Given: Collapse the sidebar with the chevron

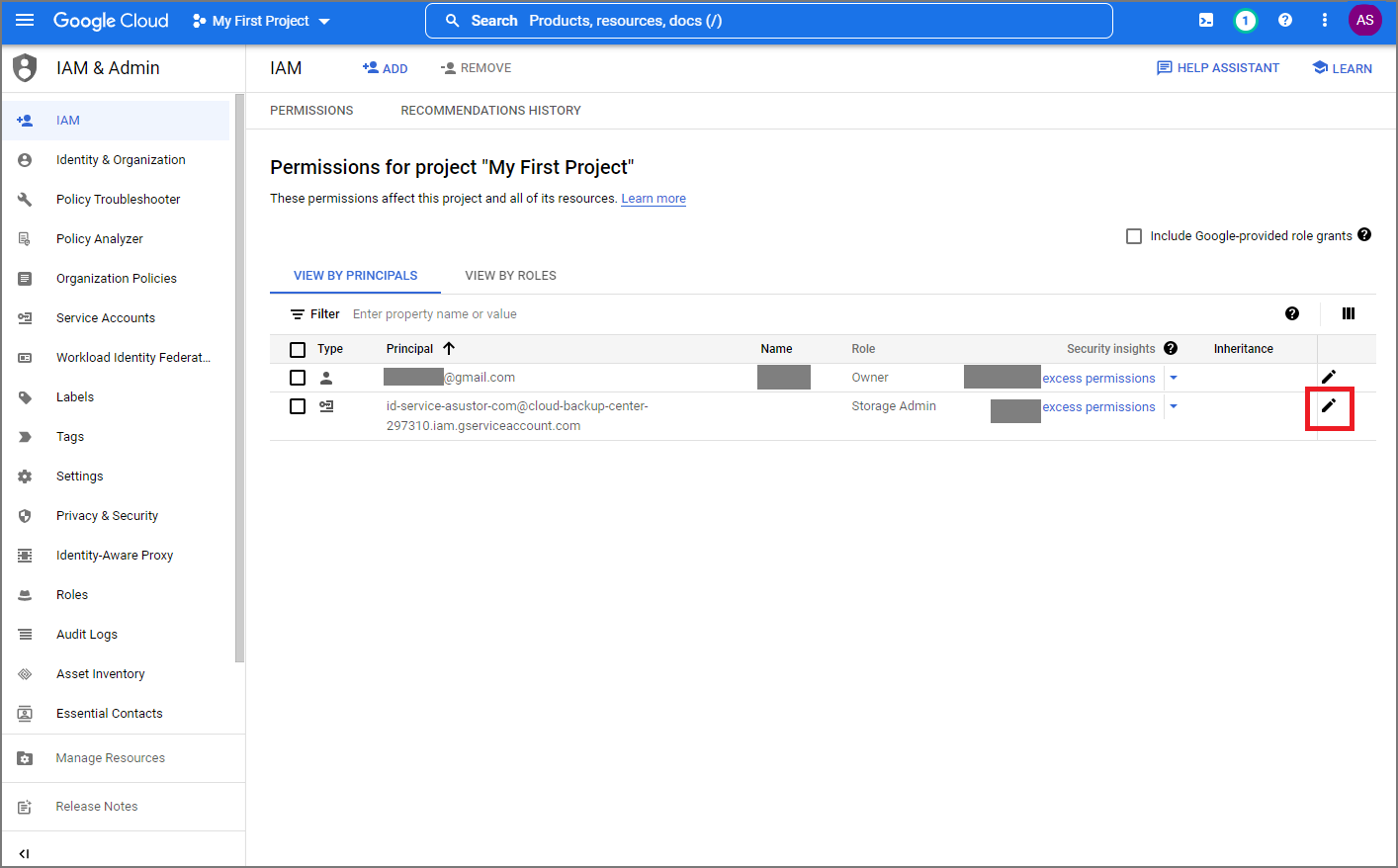Looking at the screenshot, I should (x=25, y=854).
